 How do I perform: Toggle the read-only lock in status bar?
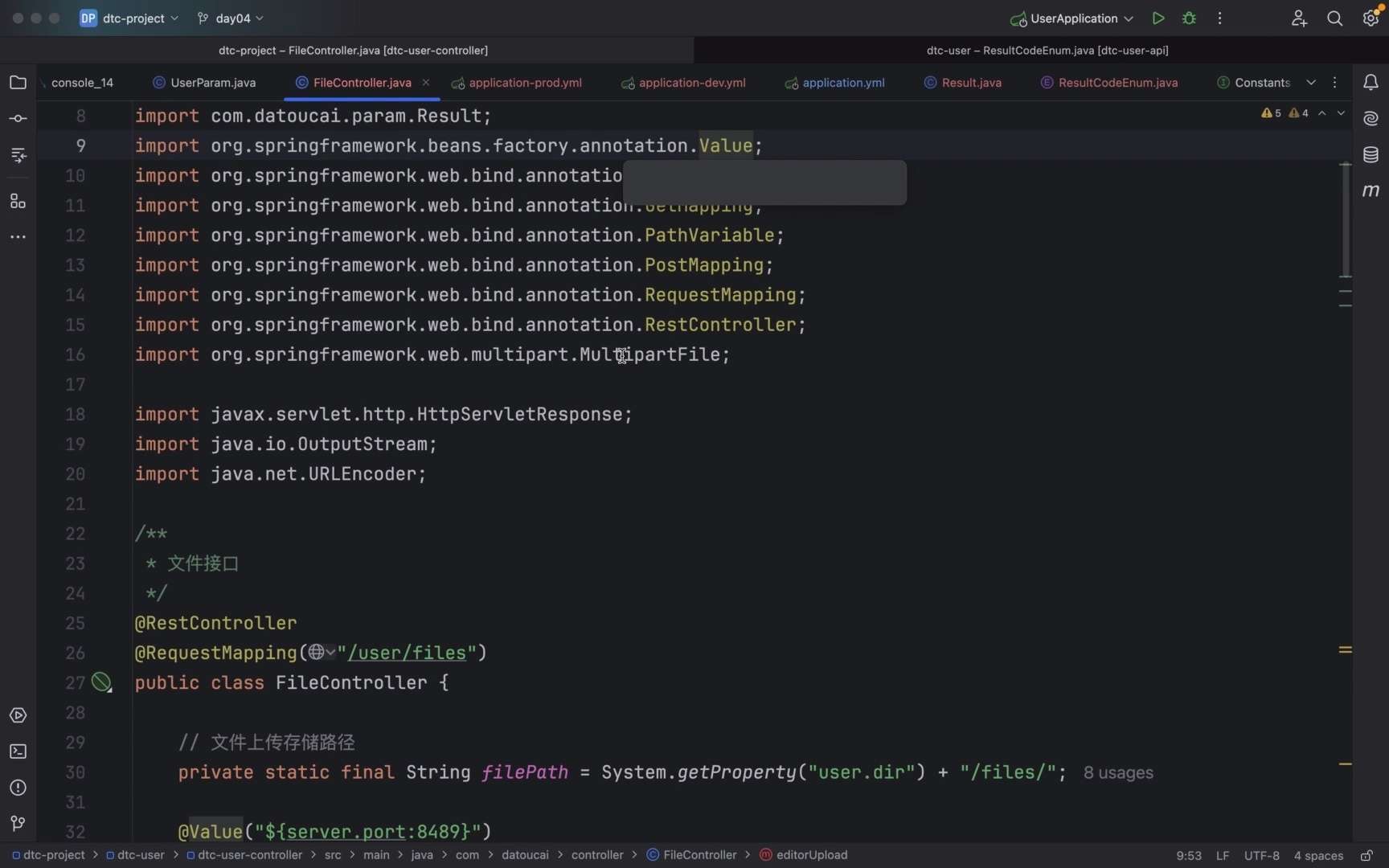click(1366, 855)
